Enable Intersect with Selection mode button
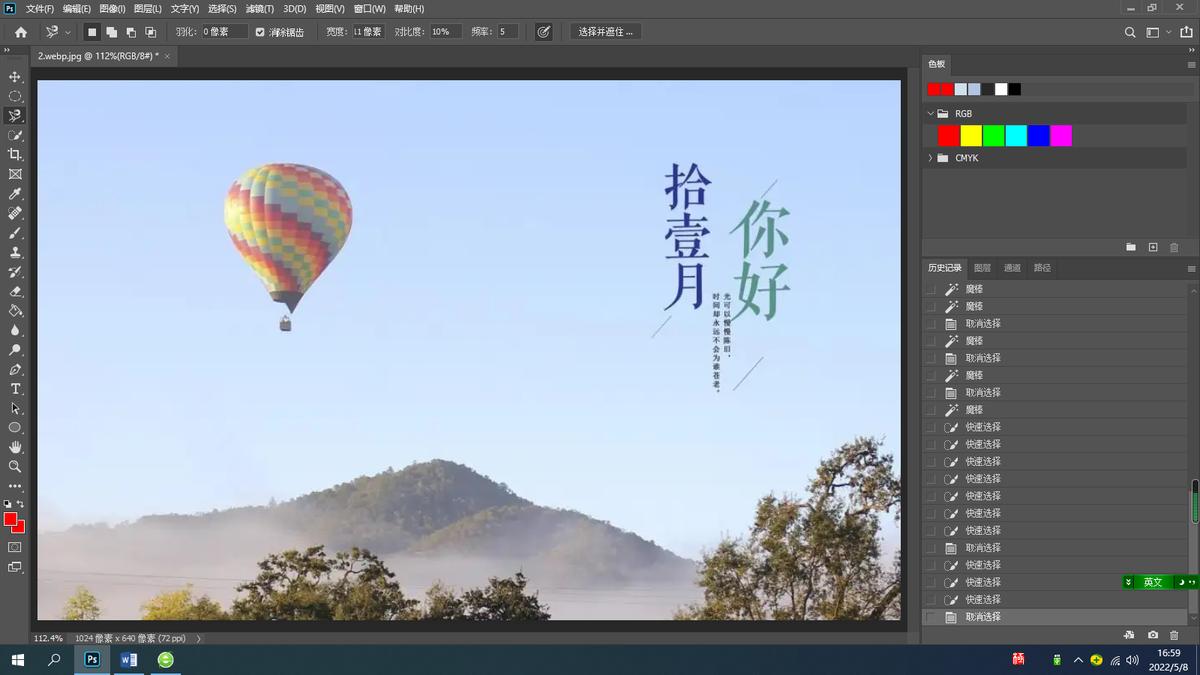Screen dimensions: 1200x675 (150, 32)
